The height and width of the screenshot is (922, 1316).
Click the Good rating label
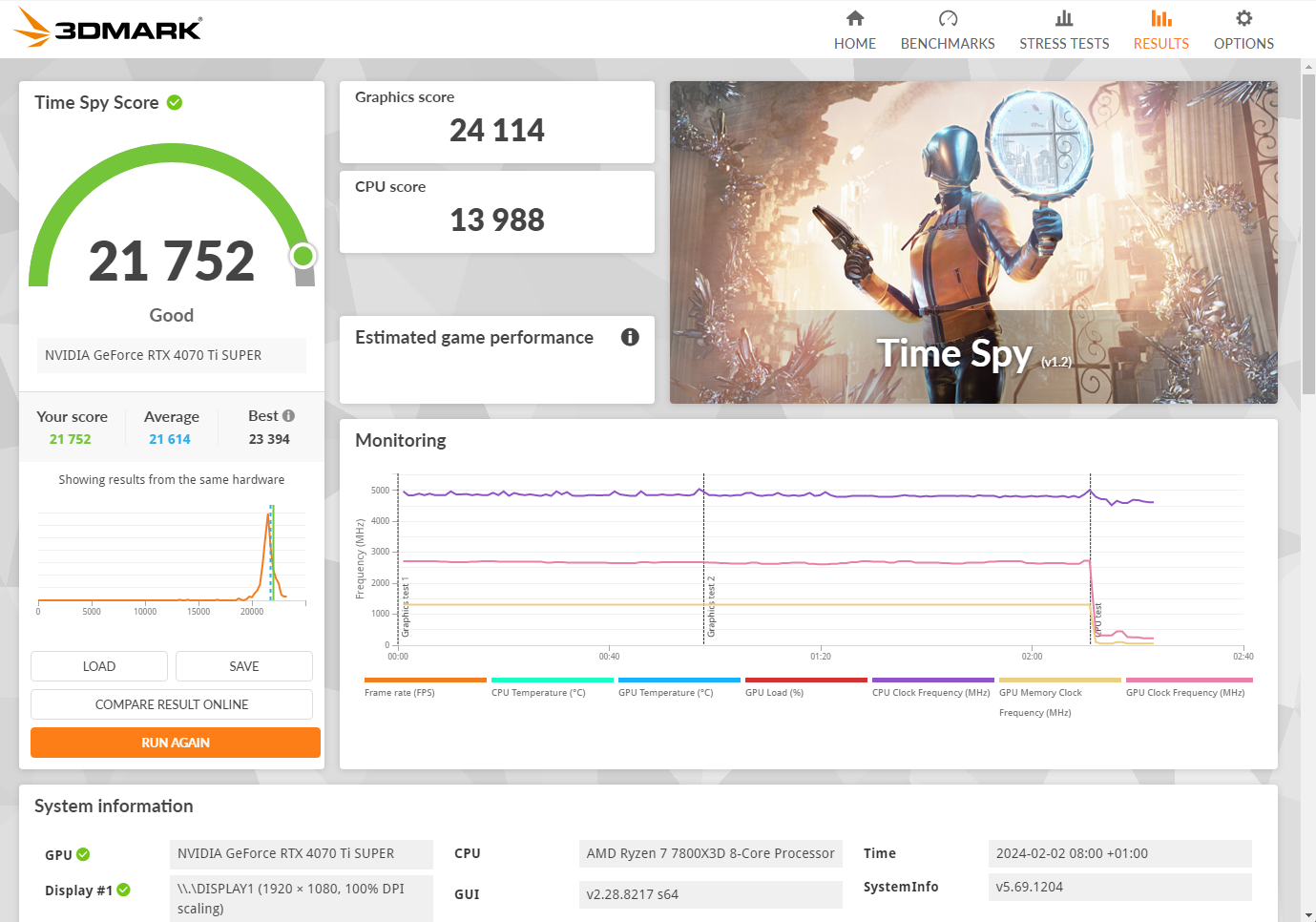(172, 315)
